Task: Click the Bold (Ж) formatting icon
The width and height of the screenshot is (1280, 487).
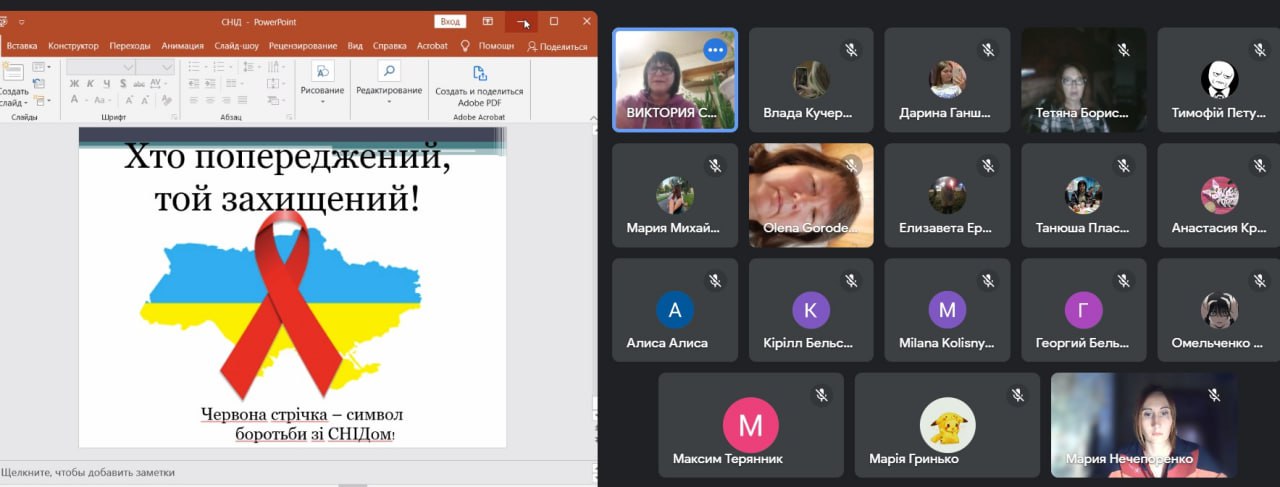Action: [x=74, y=84]
